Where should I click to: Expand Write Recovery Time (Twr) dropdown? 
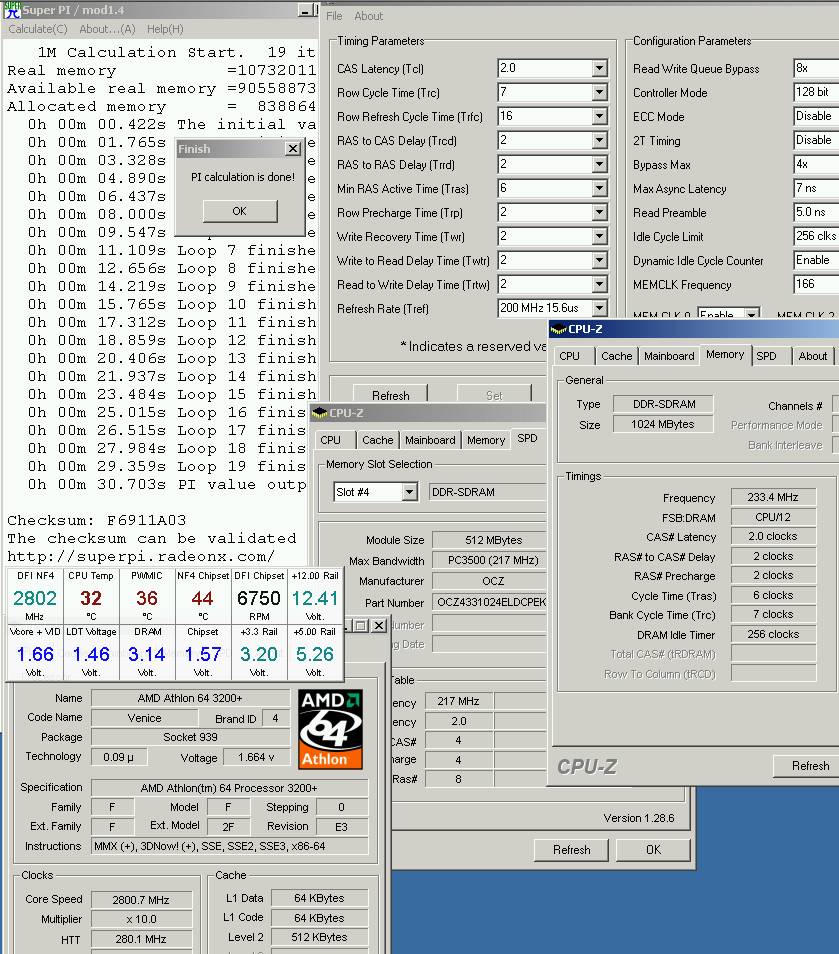coord(599,236)
